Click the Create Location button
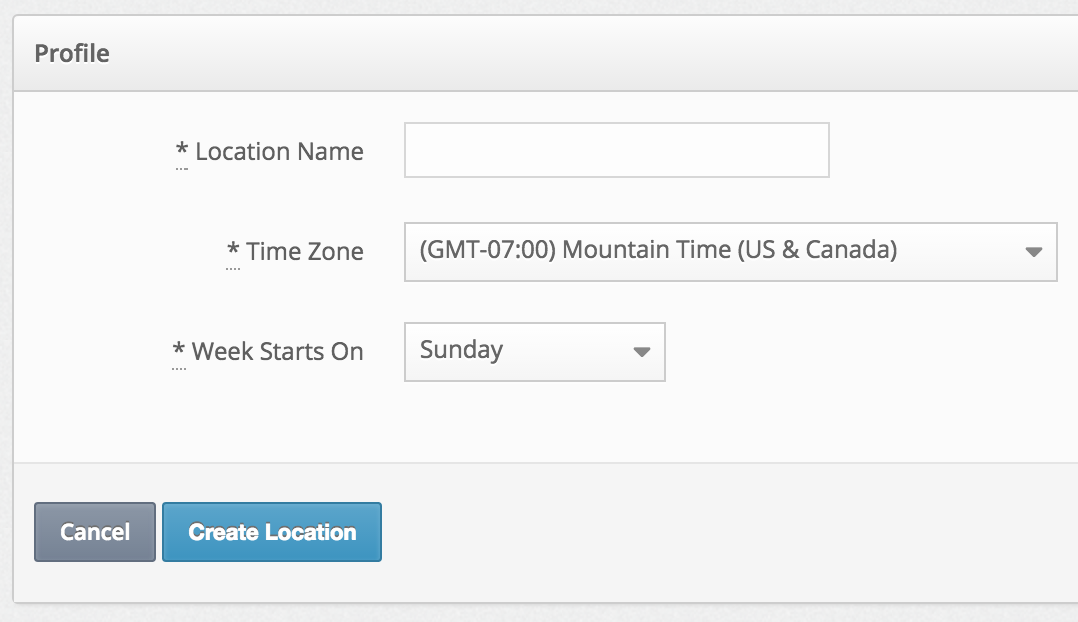This screenshot has height=622, width=1078. pos(272,532)
